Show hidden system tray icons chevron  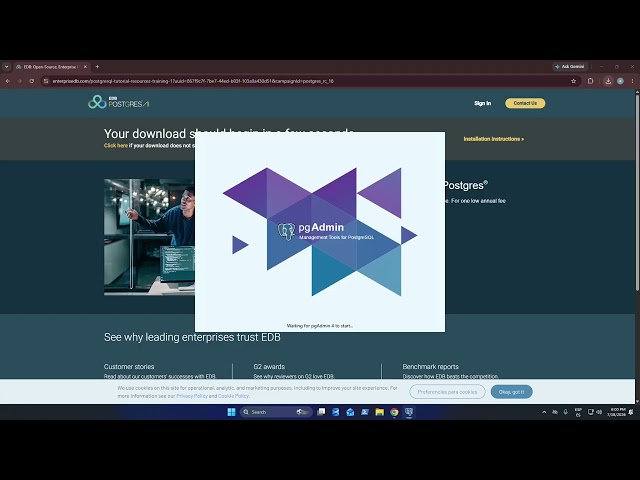tap(544, 412)
